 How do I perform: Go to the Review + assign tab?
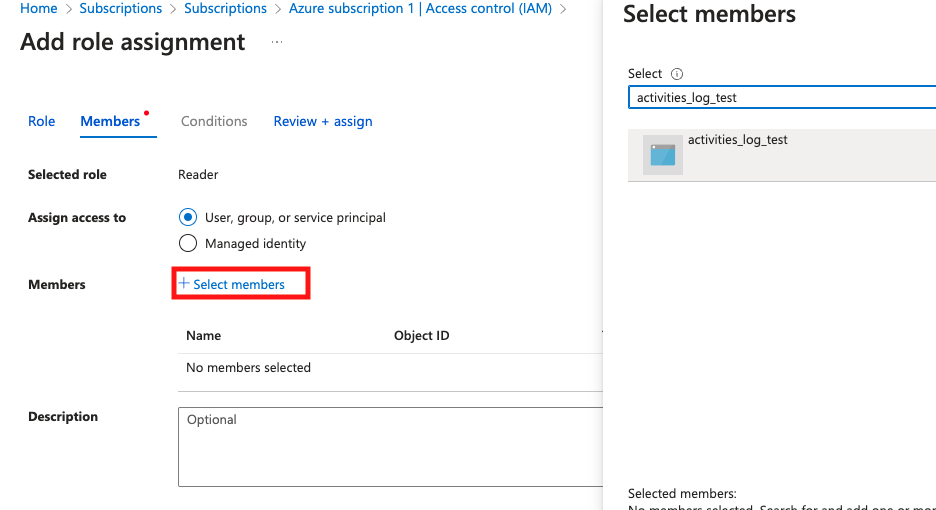click(x=323, y=121)
